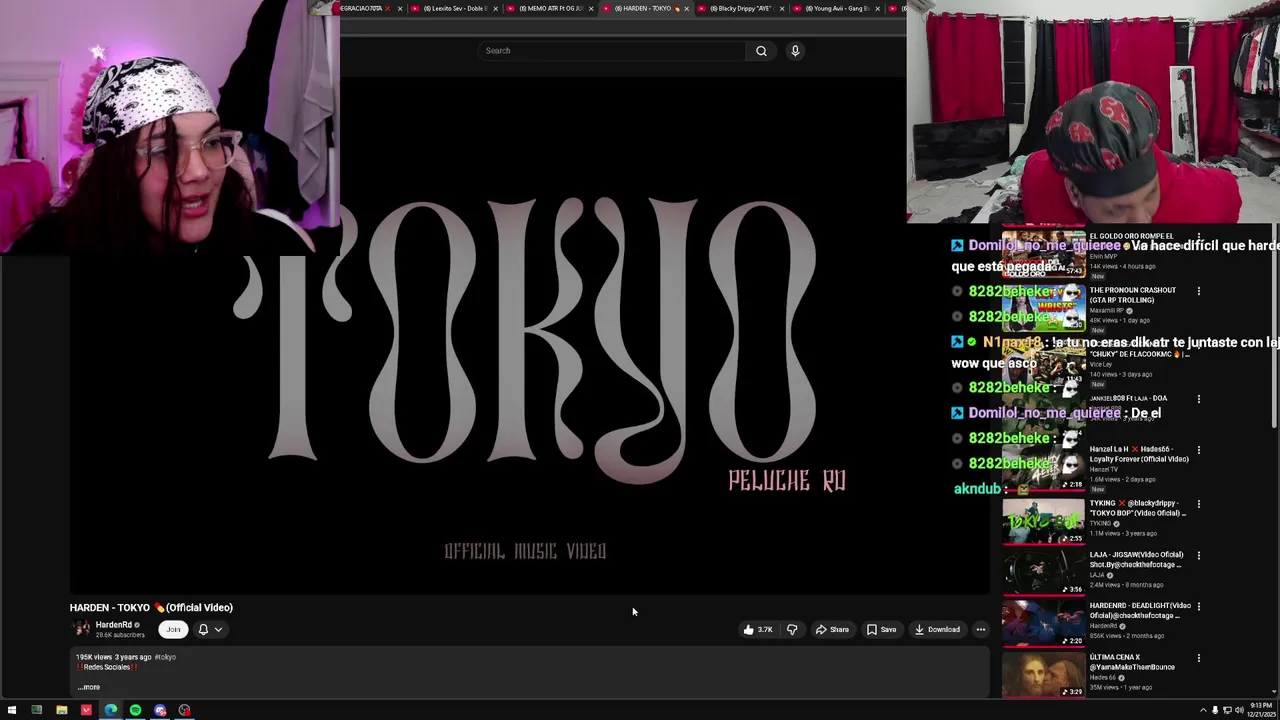Screen dimensions: 1280x720
Task: Open options for JANKIEL808 Ft LAJA - DOA video
Action: coord(1199,399)
